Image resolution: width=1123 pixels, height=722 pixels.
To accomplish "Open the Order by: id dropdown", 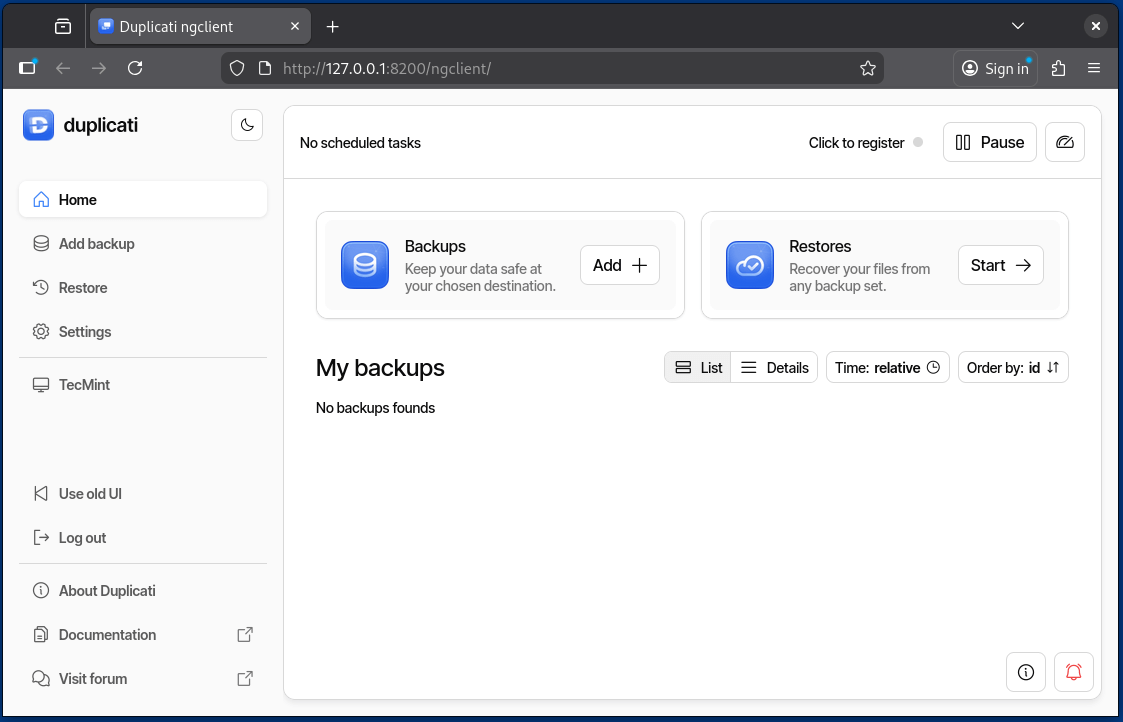I will (1012, 368).
